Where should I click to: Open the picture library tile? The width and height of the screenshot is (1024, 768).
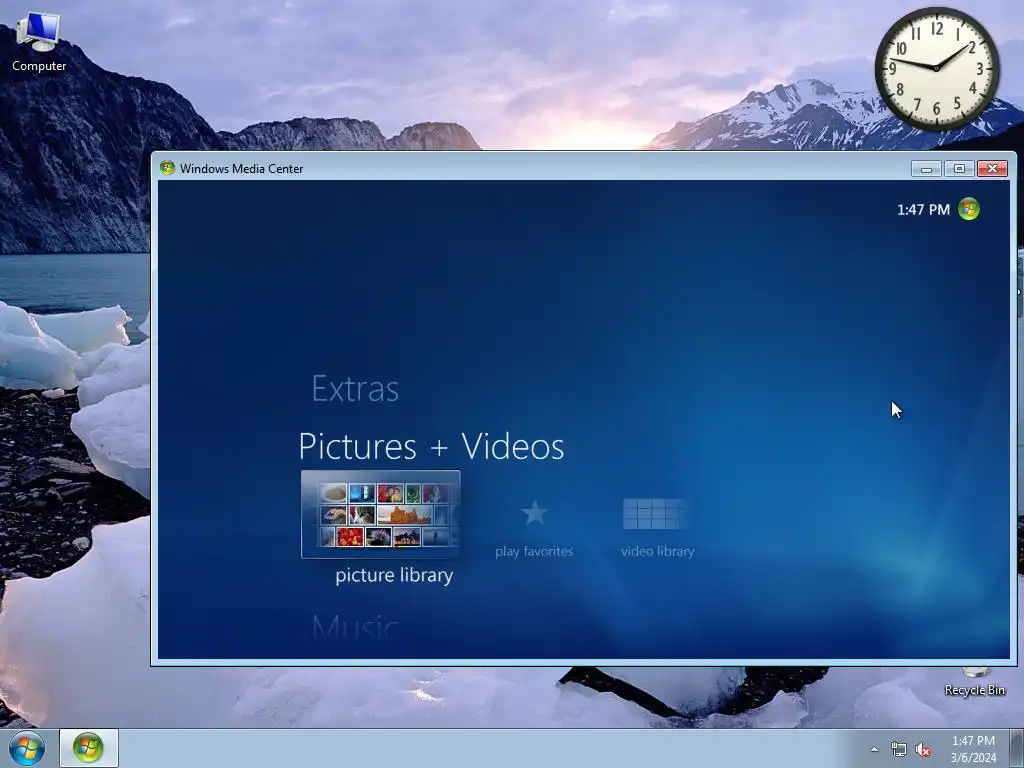click(x=381, y=514)
